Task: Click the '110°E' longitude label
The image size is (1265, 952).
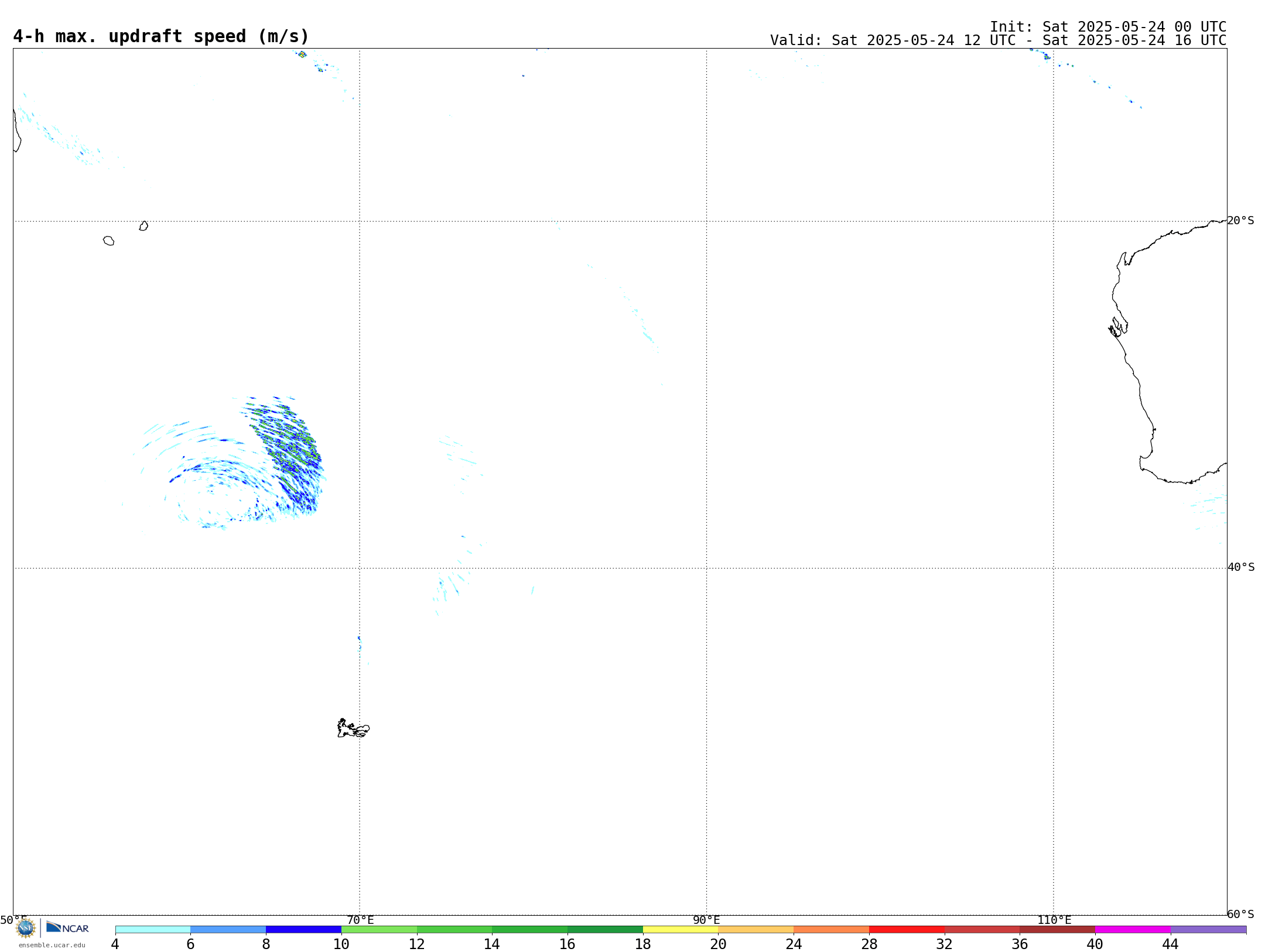Action: pyautogui.click(x=1054, y=920)
